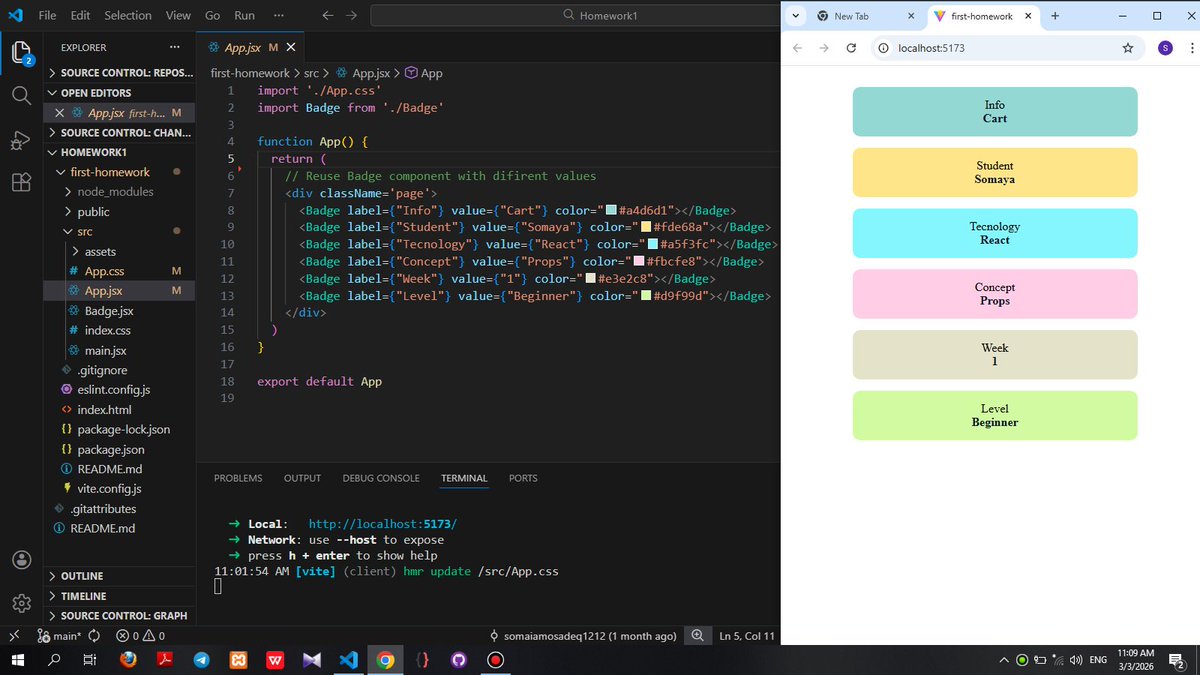Open the notification center icon
Viewport: 1200px width, 675px height.
(1177, 660)
